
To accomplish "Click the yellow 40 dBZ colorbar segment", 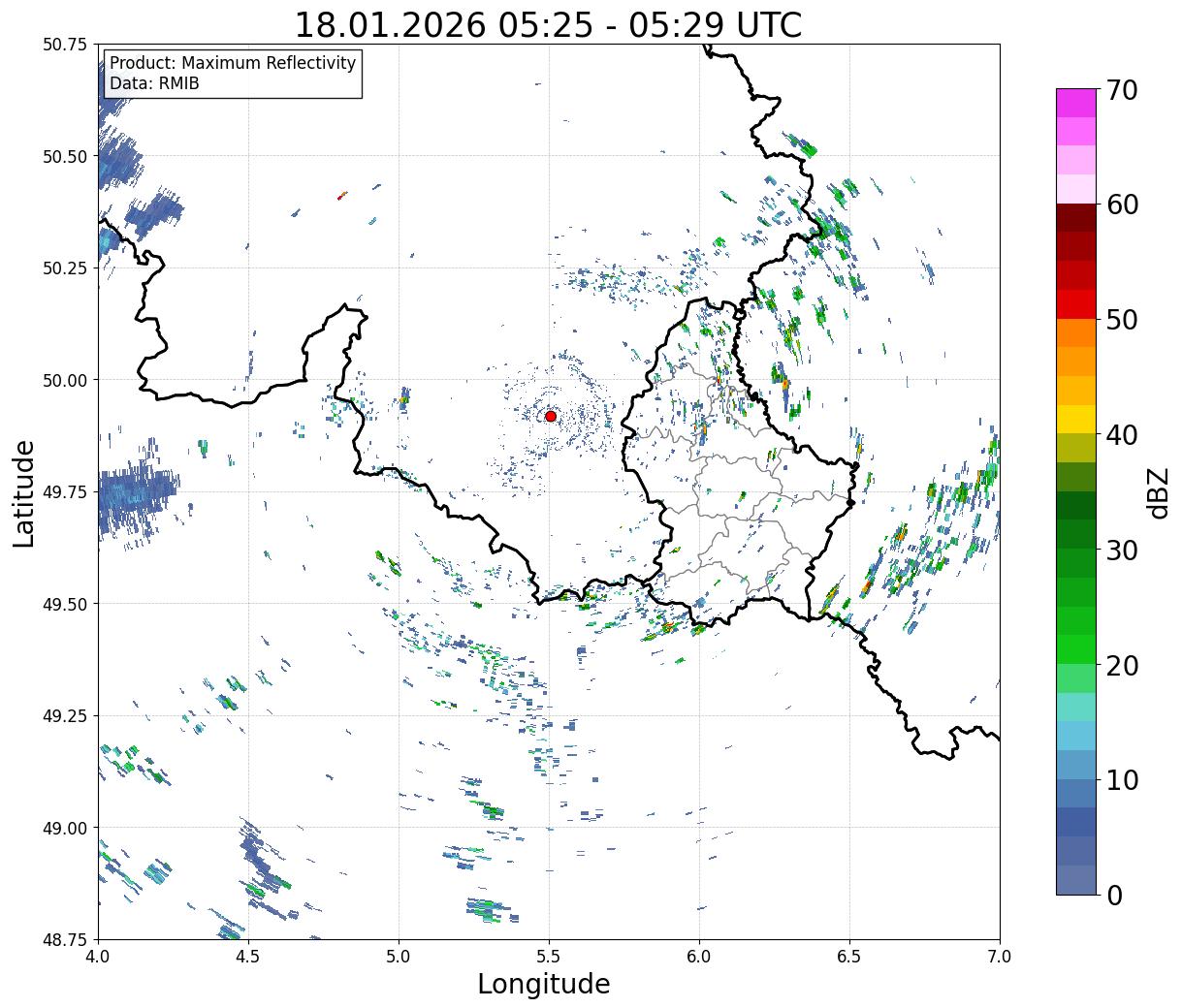I will [1076, 420].
